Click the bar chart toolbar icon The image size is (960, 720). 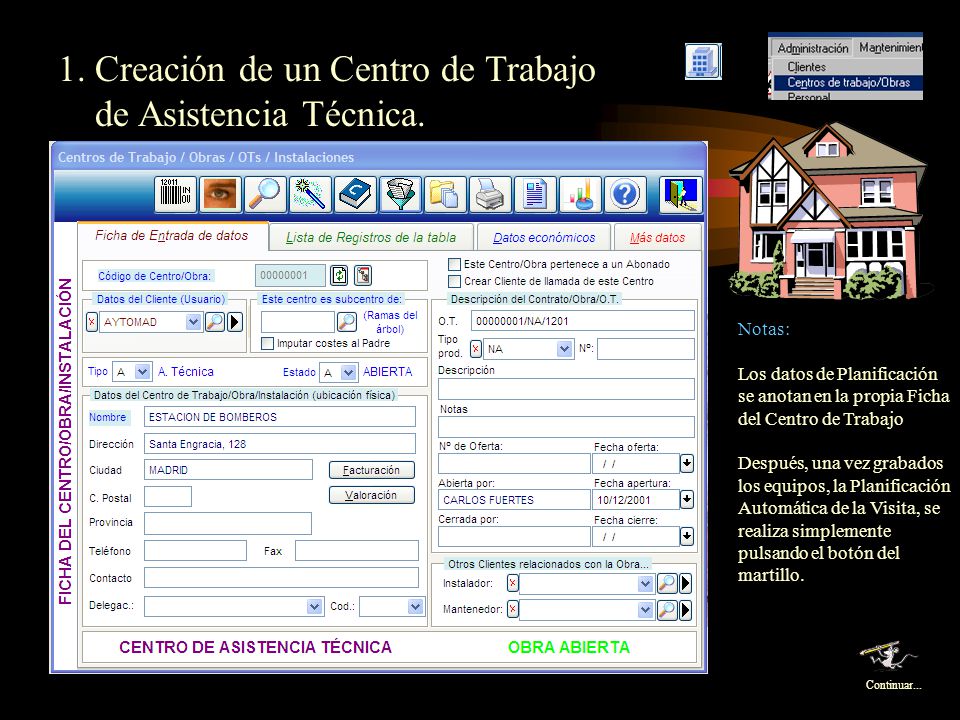[580, 195]
